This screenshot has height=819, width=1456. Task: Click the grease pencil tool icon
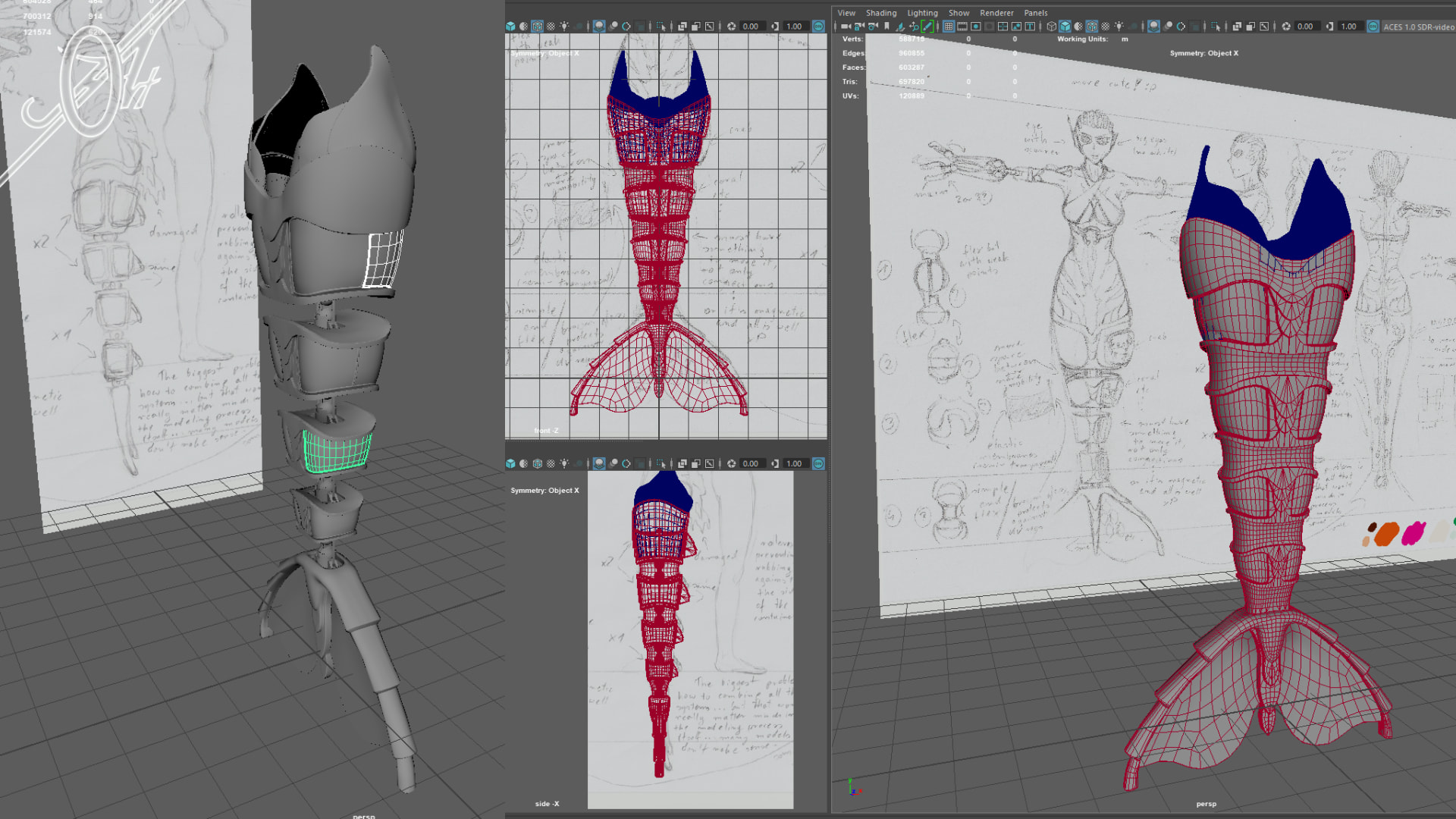(x=927, y=26)
